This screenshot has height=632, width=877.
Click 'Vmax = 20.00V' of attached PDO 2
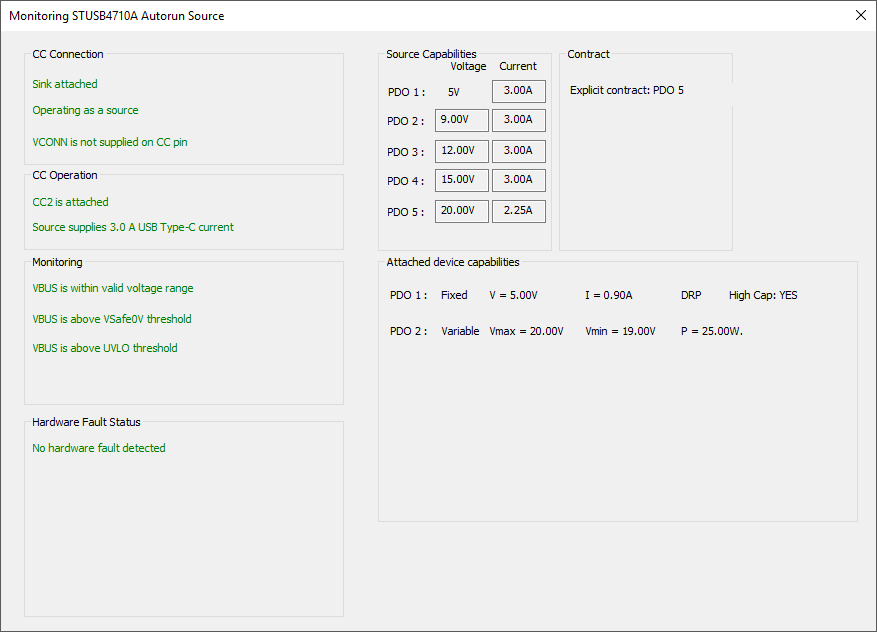(526, 331)
